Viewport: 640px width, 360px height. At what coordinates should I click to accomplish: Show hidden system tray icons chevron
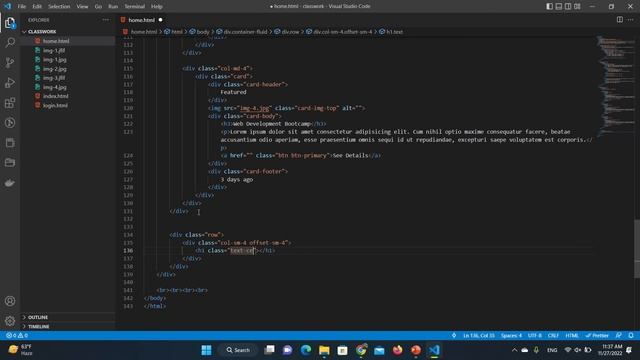click(x=514, y=350)
